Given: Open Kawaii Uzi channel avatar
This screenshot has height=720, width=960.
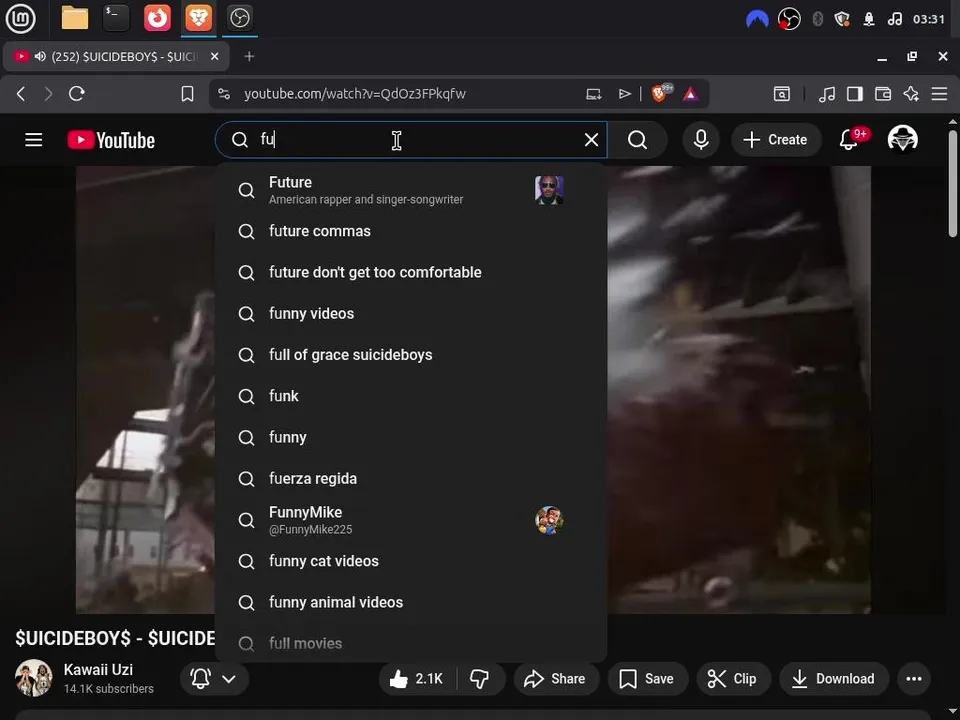Looking at the screenshot, I should pos(34,678).
